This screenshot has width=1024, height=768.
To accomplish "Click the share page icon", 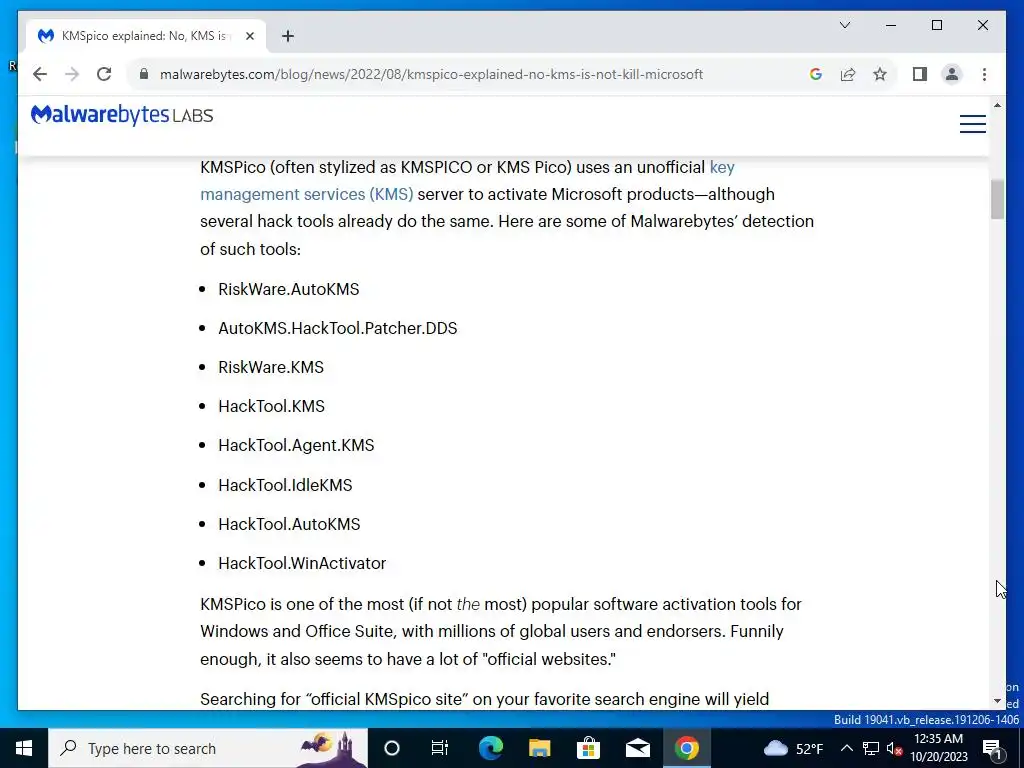I will click(x=848, y=74).
